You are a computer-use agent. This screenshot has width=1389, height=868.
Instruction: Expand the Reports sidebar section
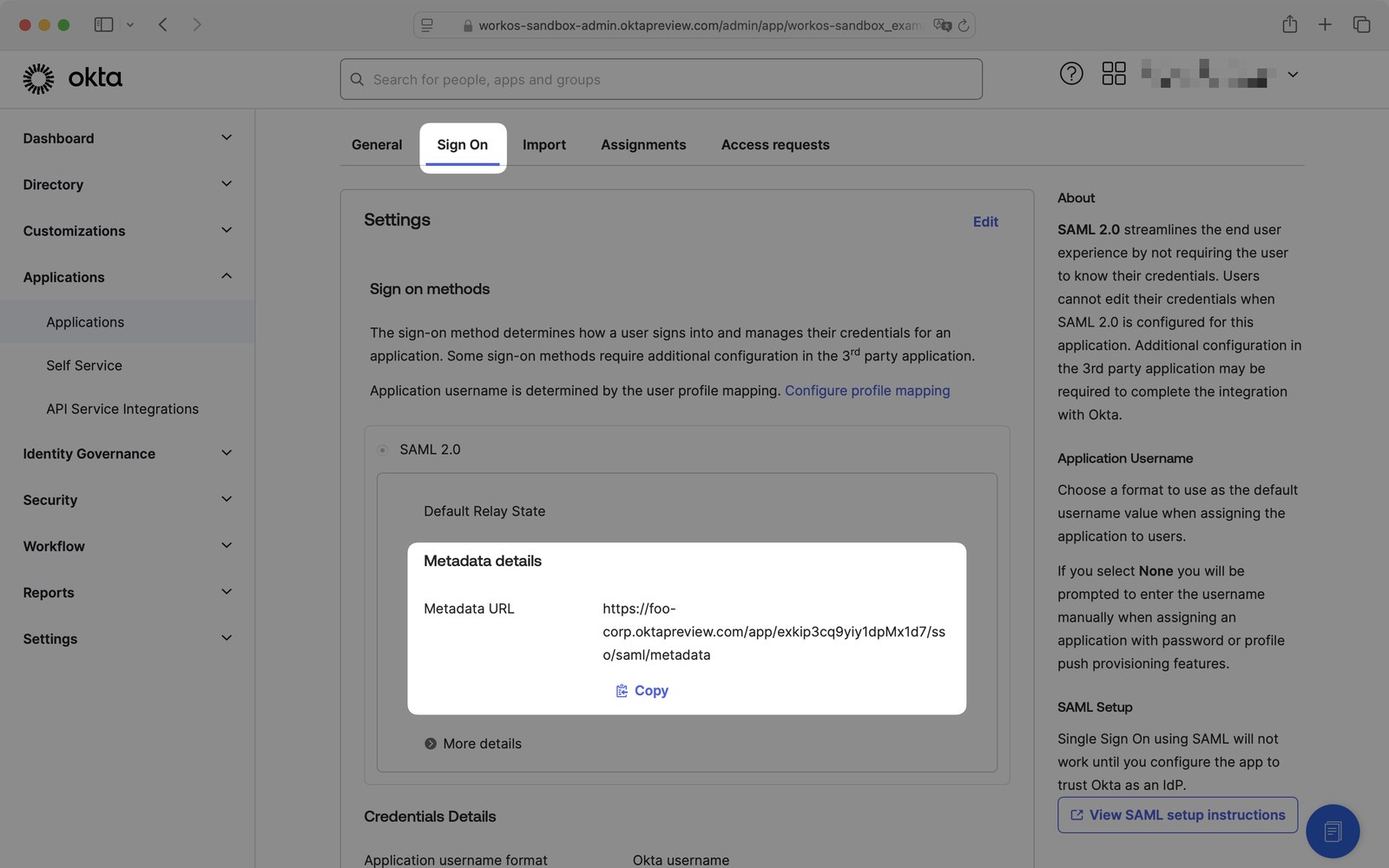point(227,592)
